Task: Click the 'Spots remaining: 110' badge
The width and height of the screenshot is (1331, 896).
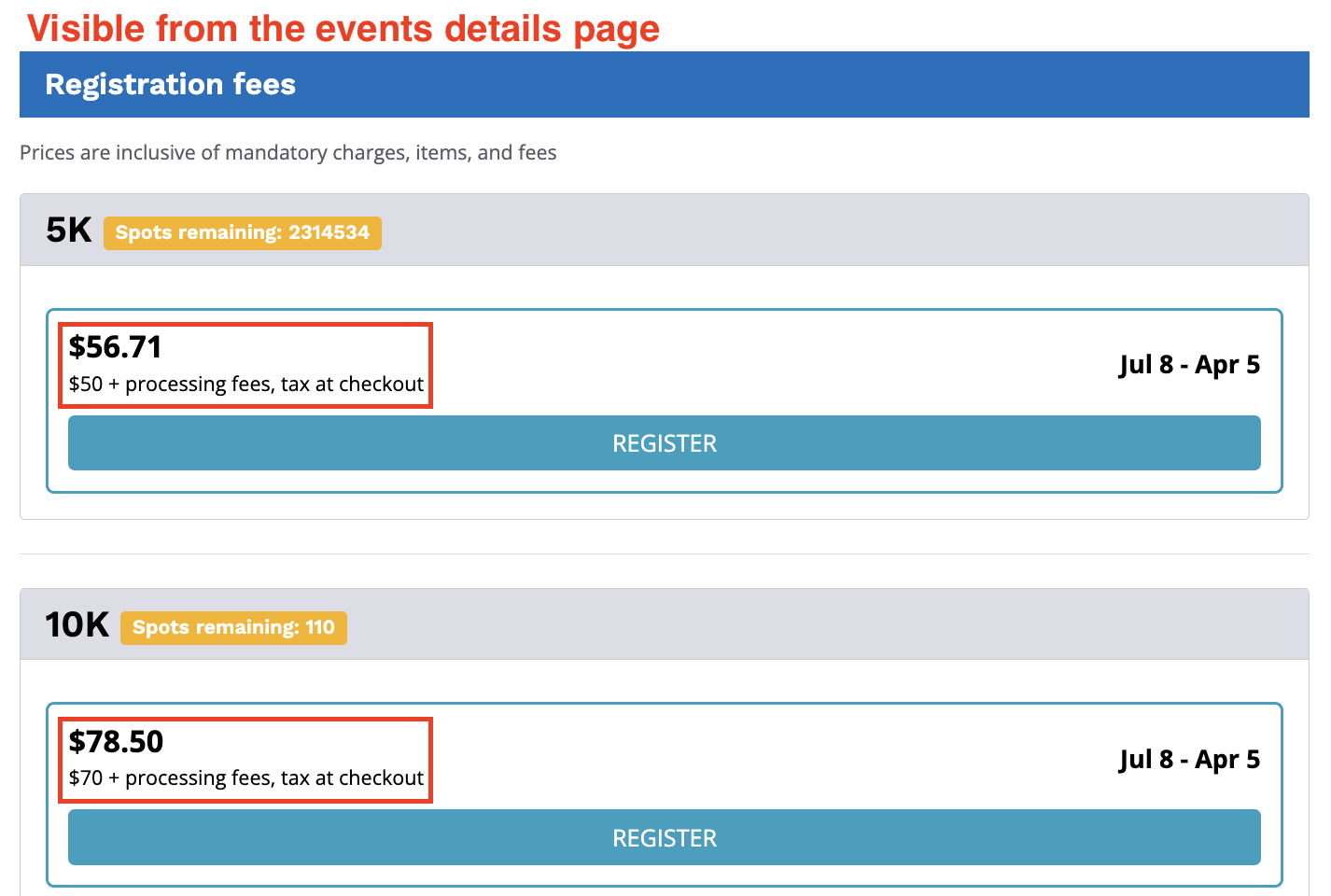Action: (233, 627)
